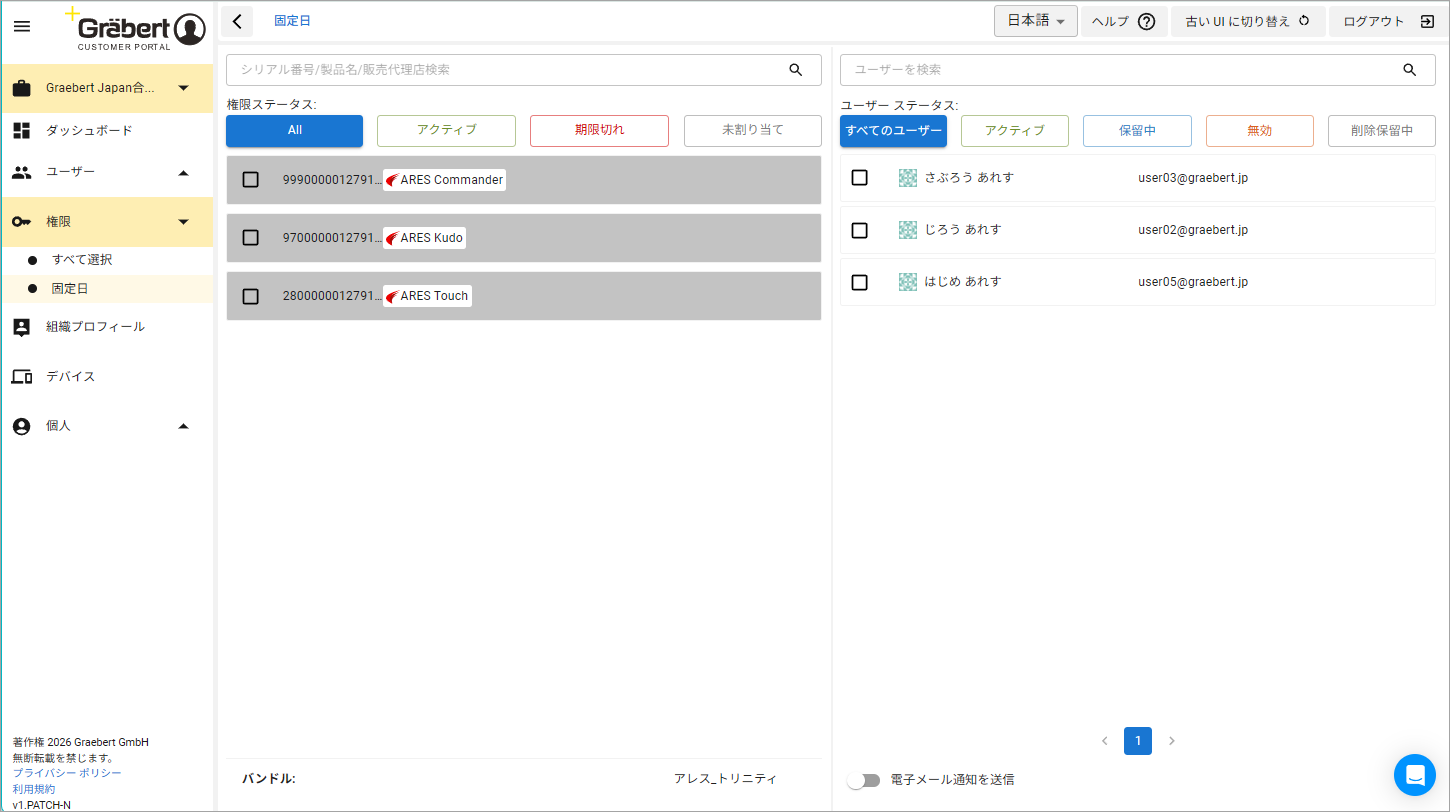Filter users by 削除保留中 status

1382,131
